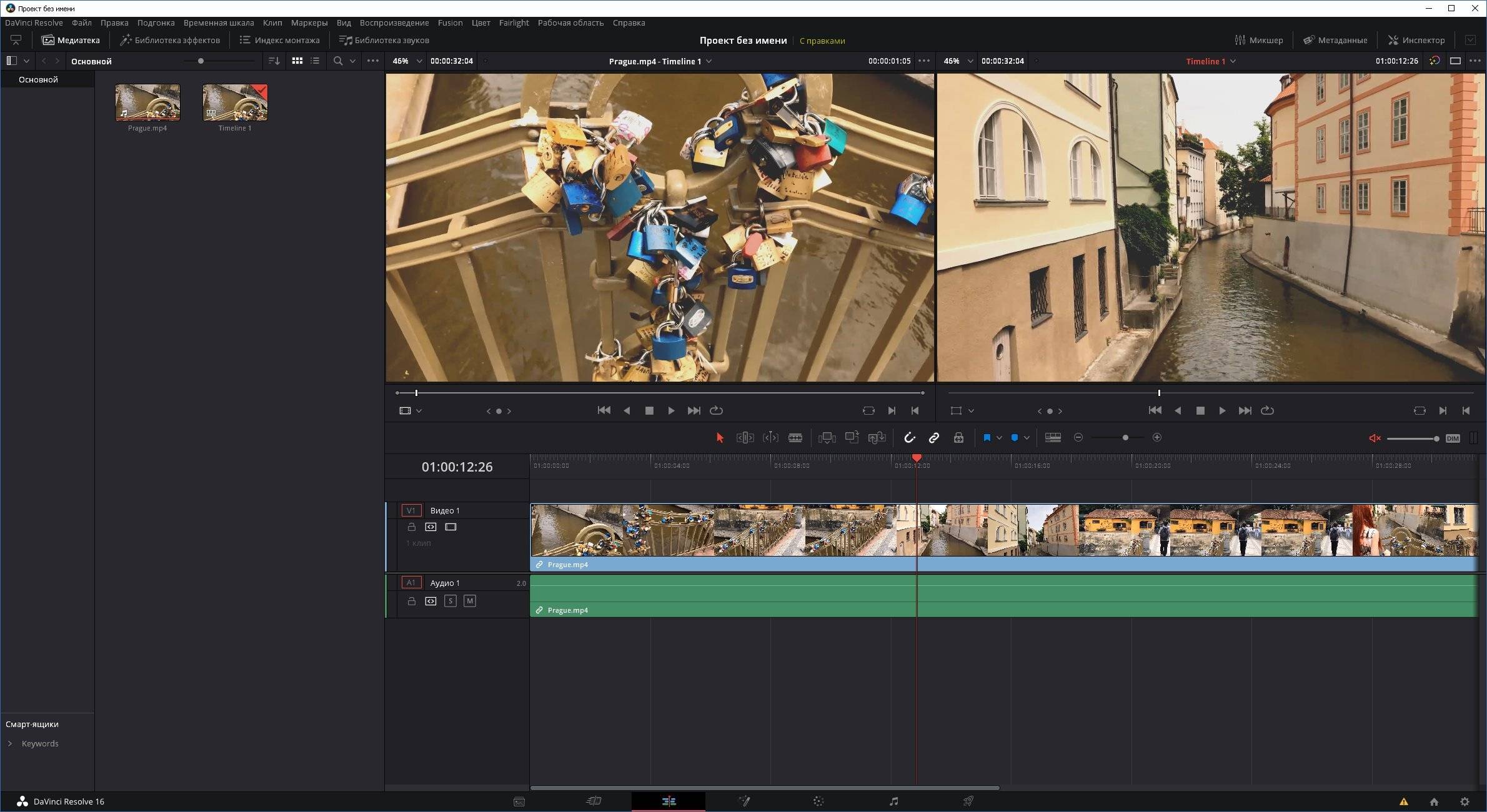The width and height of the screenshot is (1487, 812).
Task: Open the marker color dropdown arrow
Action: point(1027,438)
